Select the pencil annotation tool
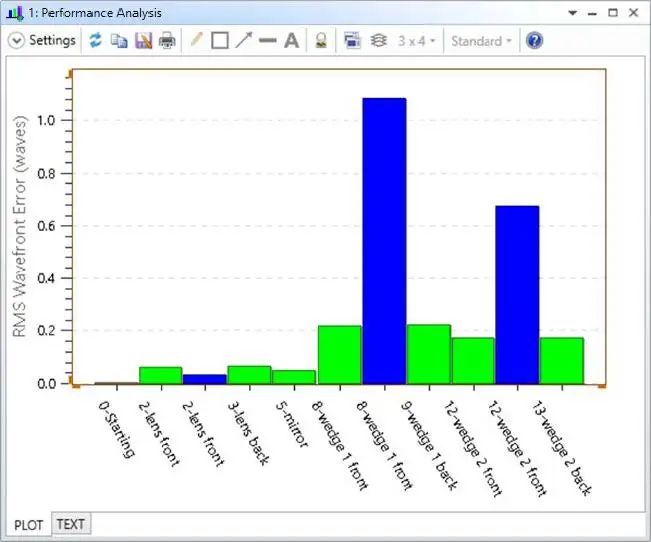 tap(196, 40)
